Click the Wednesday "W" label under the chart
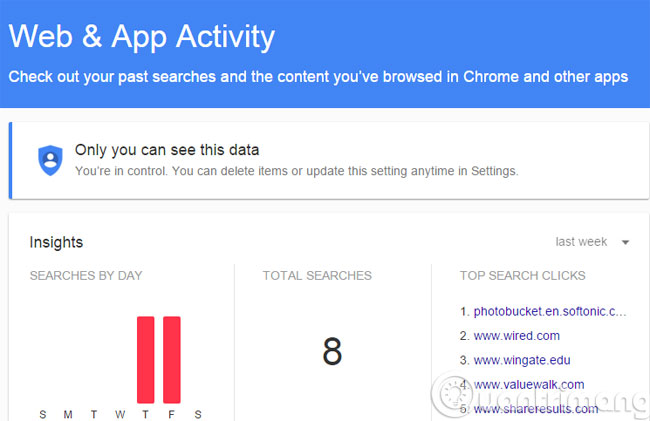 click(120, 414)
